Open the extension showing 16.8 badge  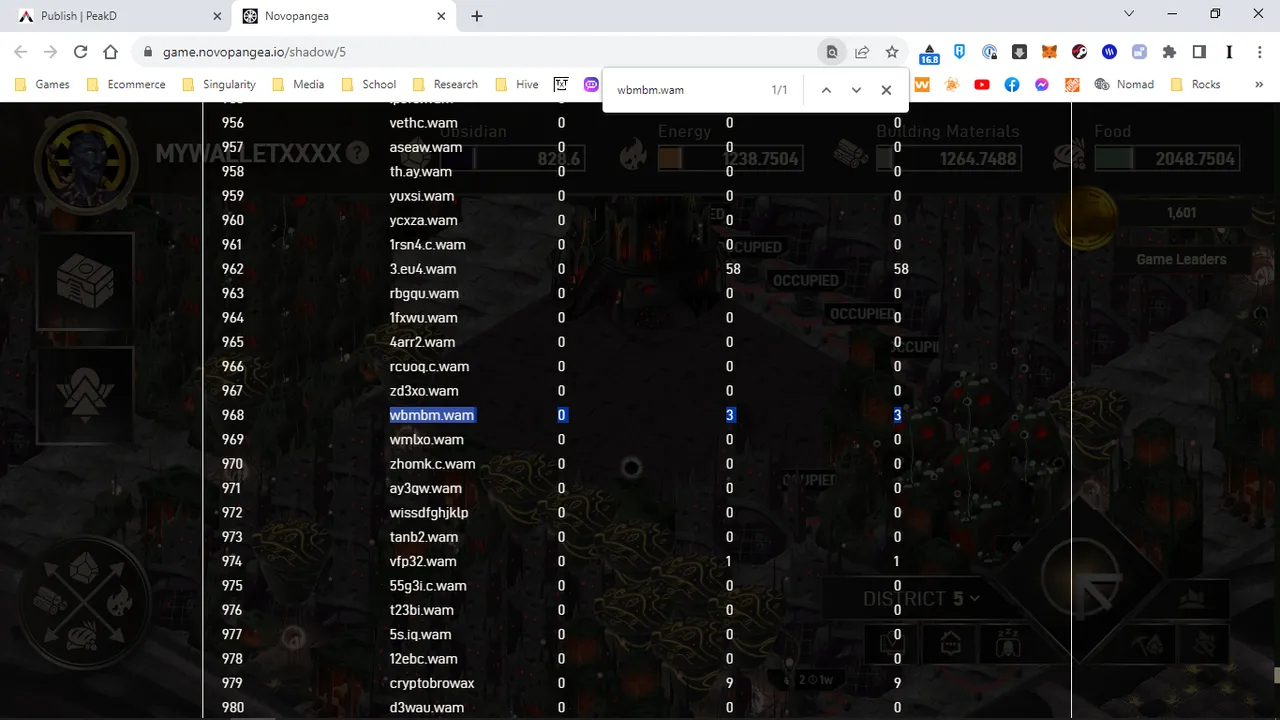(929, 53)
